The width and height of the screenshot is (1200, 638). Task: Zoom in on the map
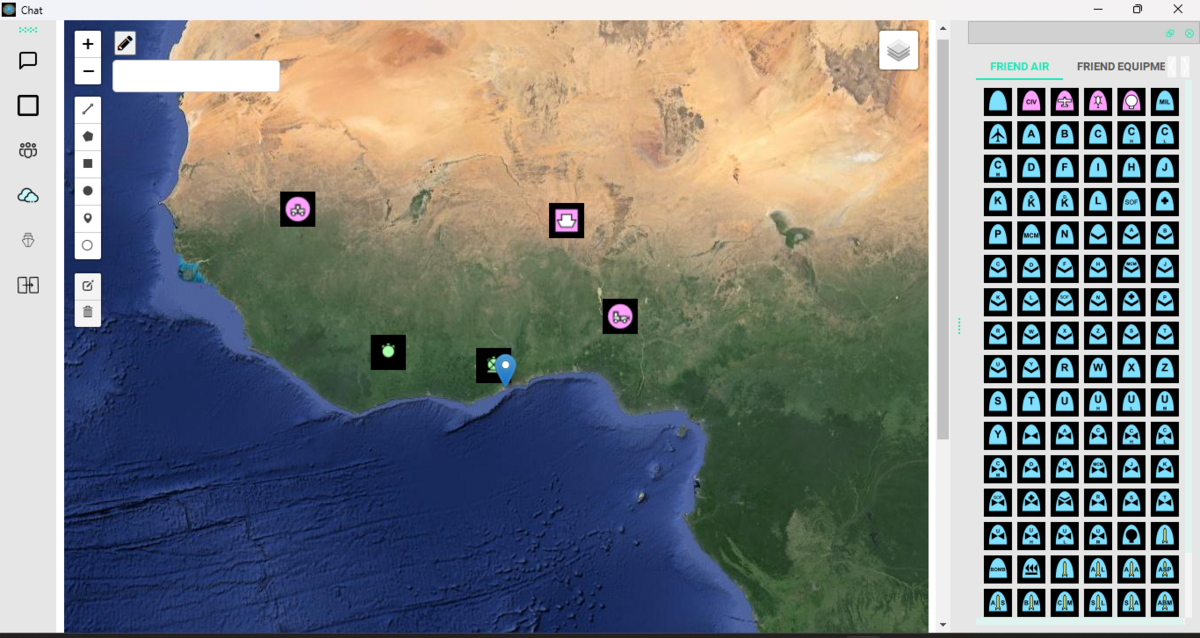coord(88,44)
